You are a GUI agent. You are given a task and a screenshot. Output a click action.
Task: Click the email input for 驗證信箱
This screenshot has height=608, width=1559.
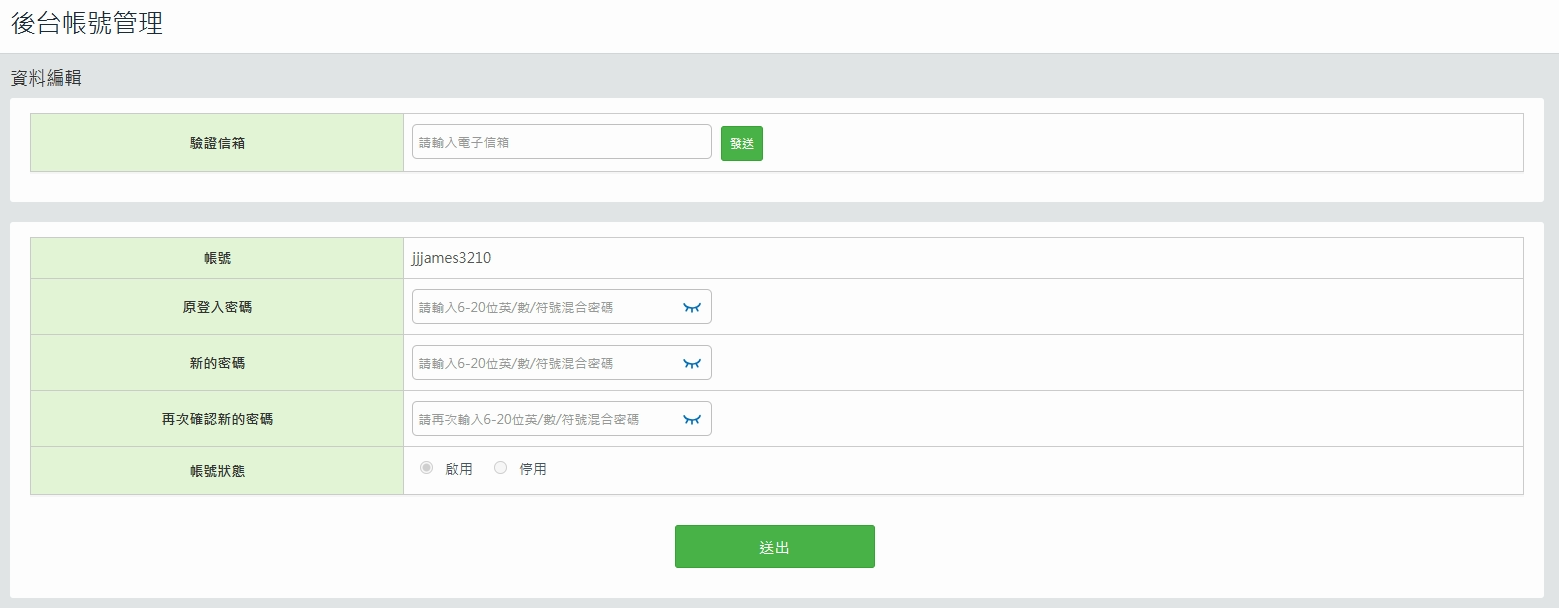click(561, 142)
